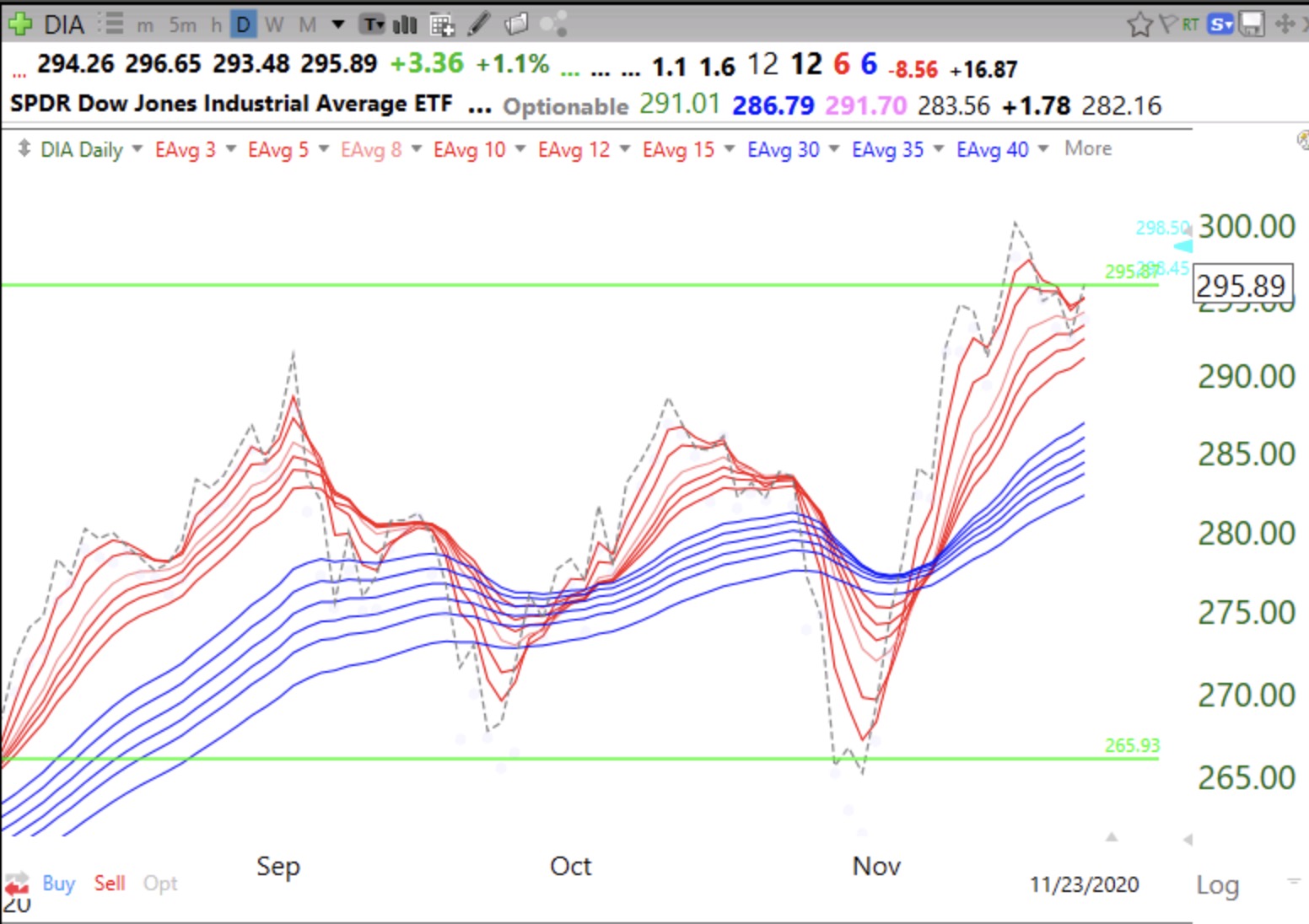Image resolution: width=1309 pixels, height=924 pixels.
Task: Switch timeframe to Weekly (W)
Action: click(x=274, y=24)
